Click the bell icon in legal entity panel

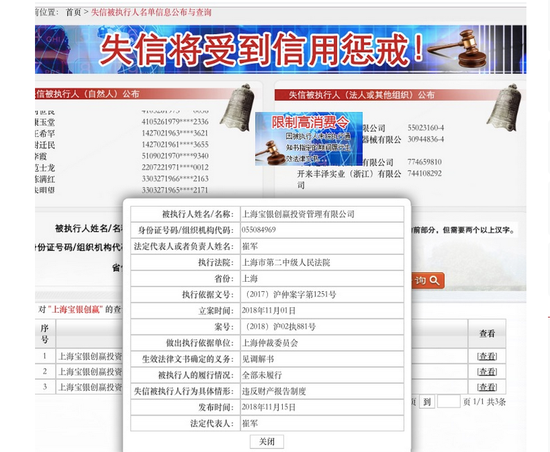504,107
